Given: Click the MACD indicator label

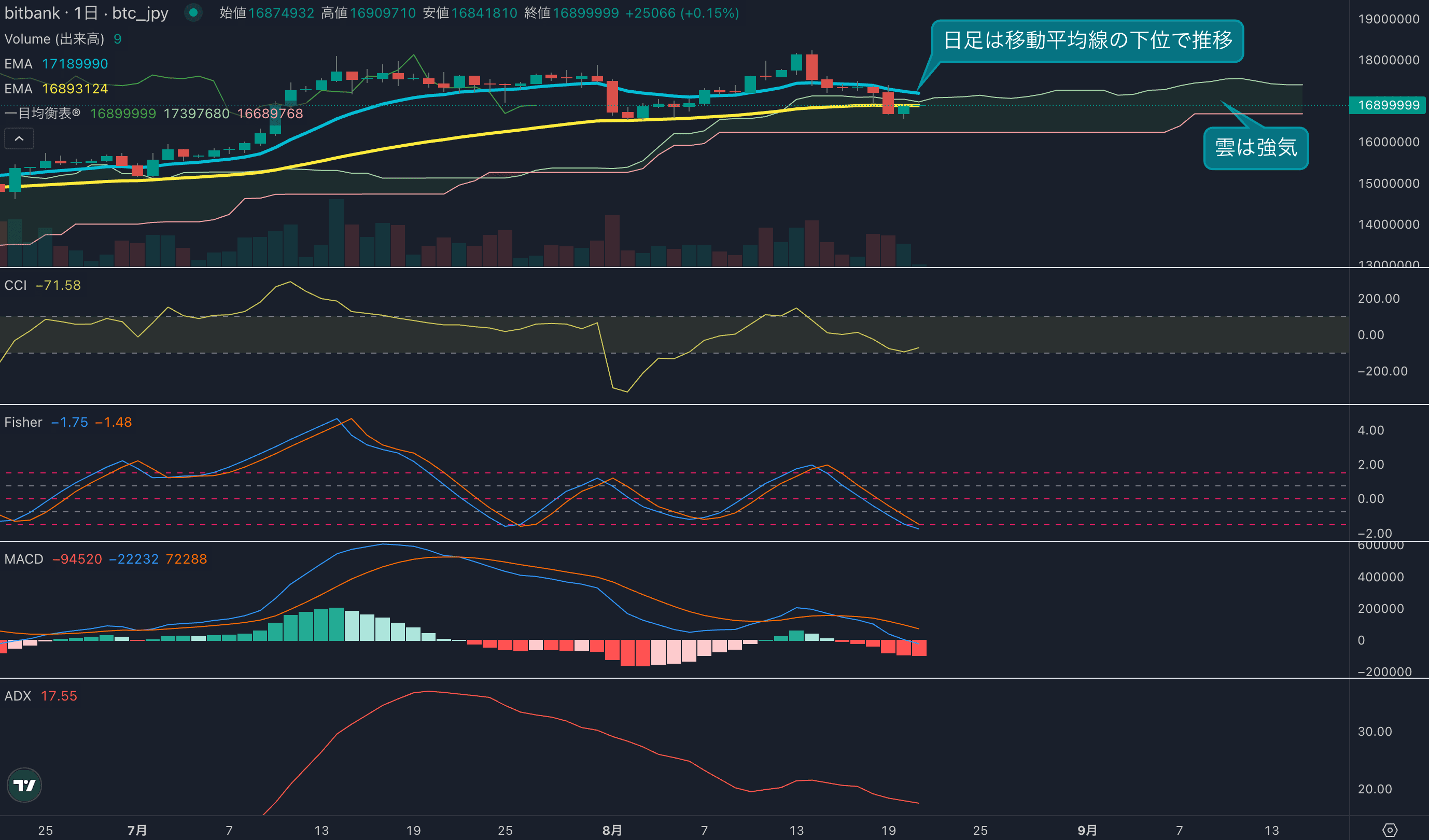Looking at the screenshot, I should [x=24, y=558].
